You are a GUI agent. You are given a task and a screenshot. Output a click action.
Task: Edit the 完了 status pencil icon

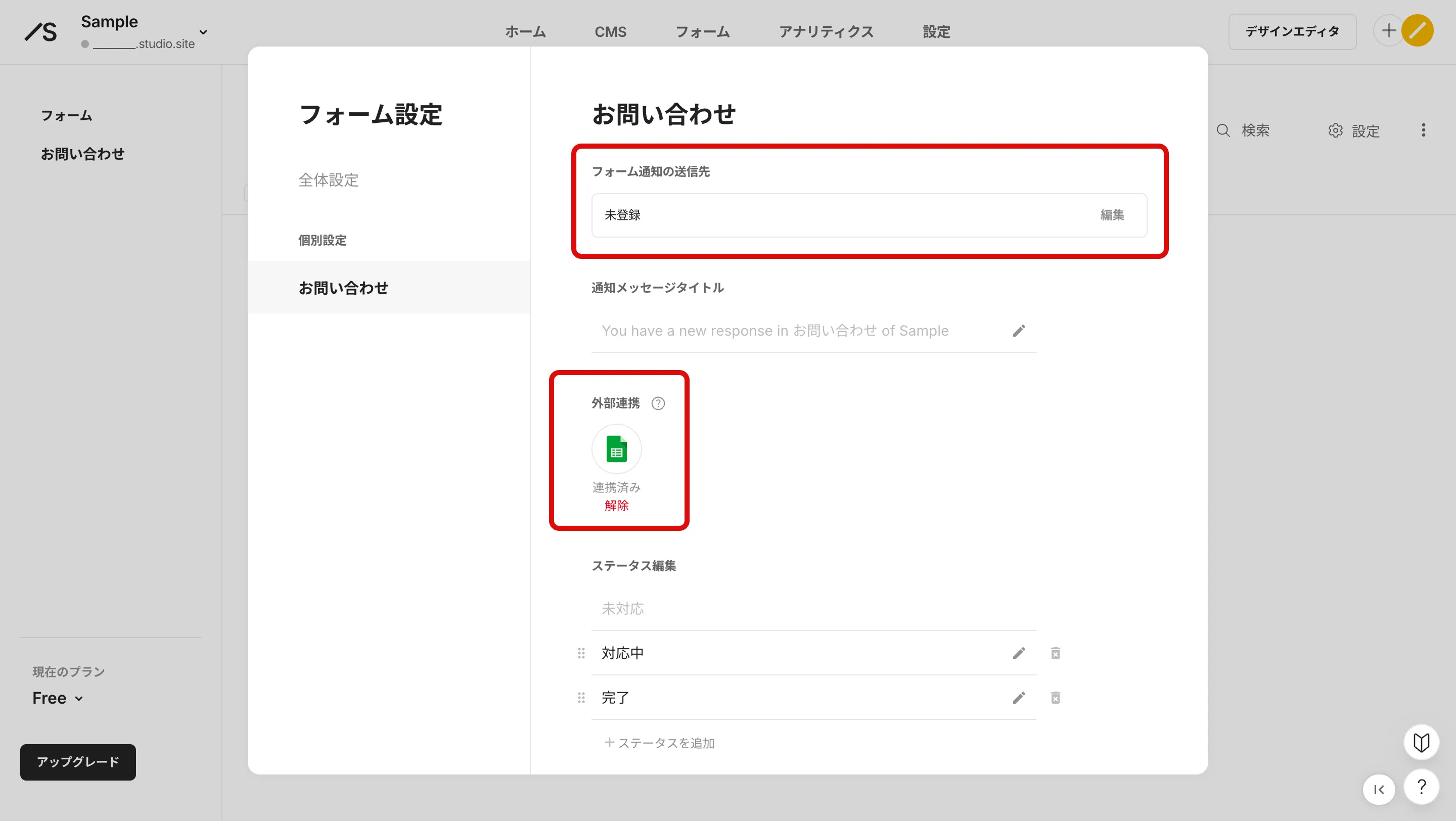pyautogui.click(x=1019, y=698)
